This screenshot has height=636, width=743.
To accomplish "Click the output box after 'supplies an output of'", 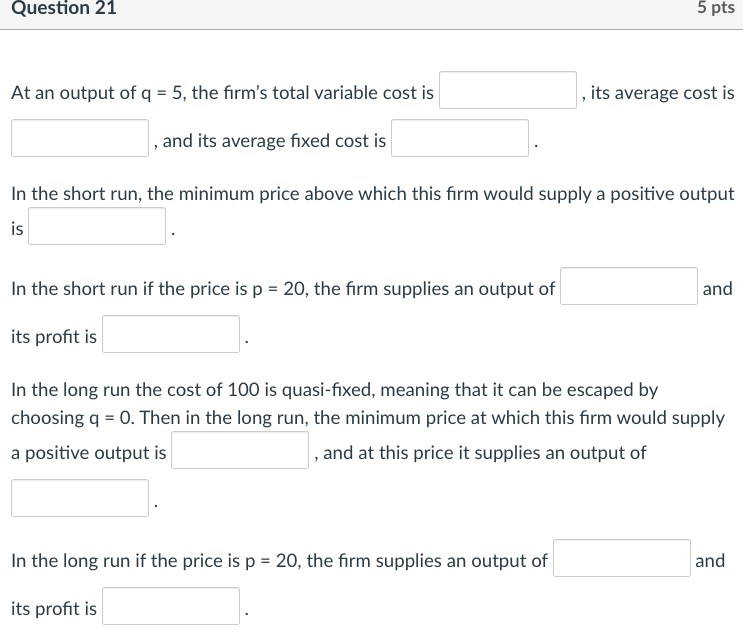I will (x=80, y=499).
